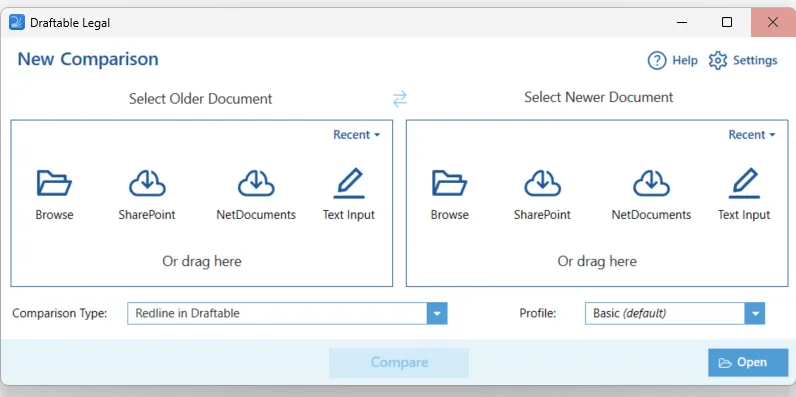This screenshot has height=397, width=796.
Task: Click Browse folder icon under Newer Document
Action: [x=449, y=183]
